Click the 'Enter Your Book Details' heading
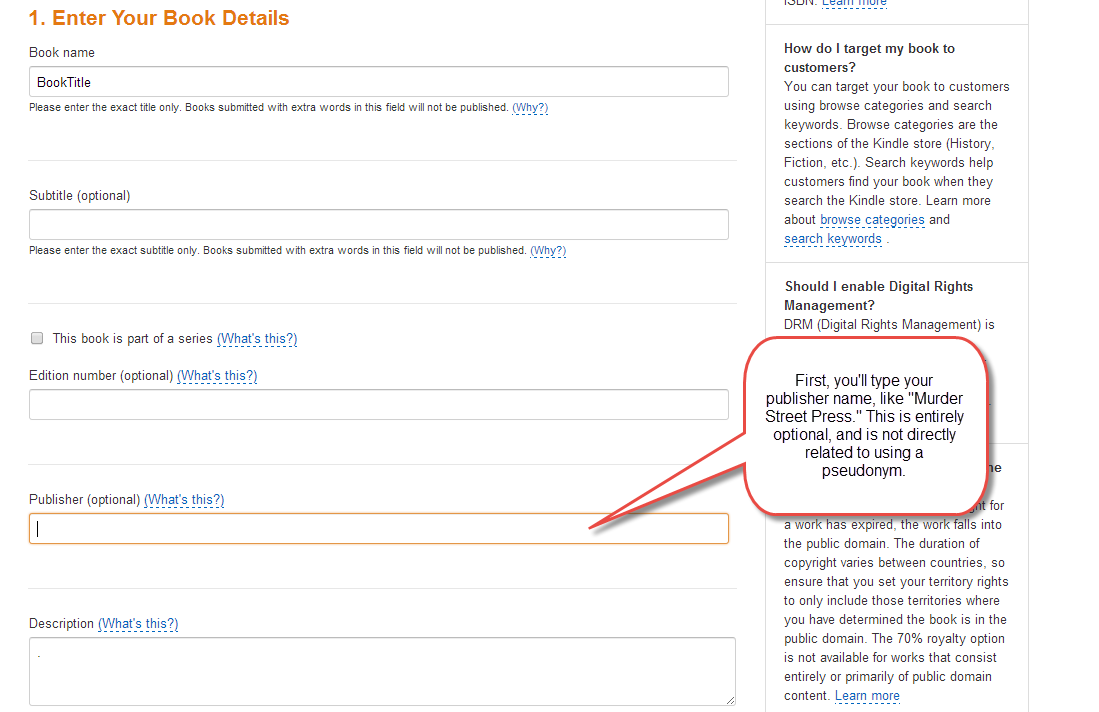Image resolution: width=1099 pixels, height=712 pixels. click(159, 18)
